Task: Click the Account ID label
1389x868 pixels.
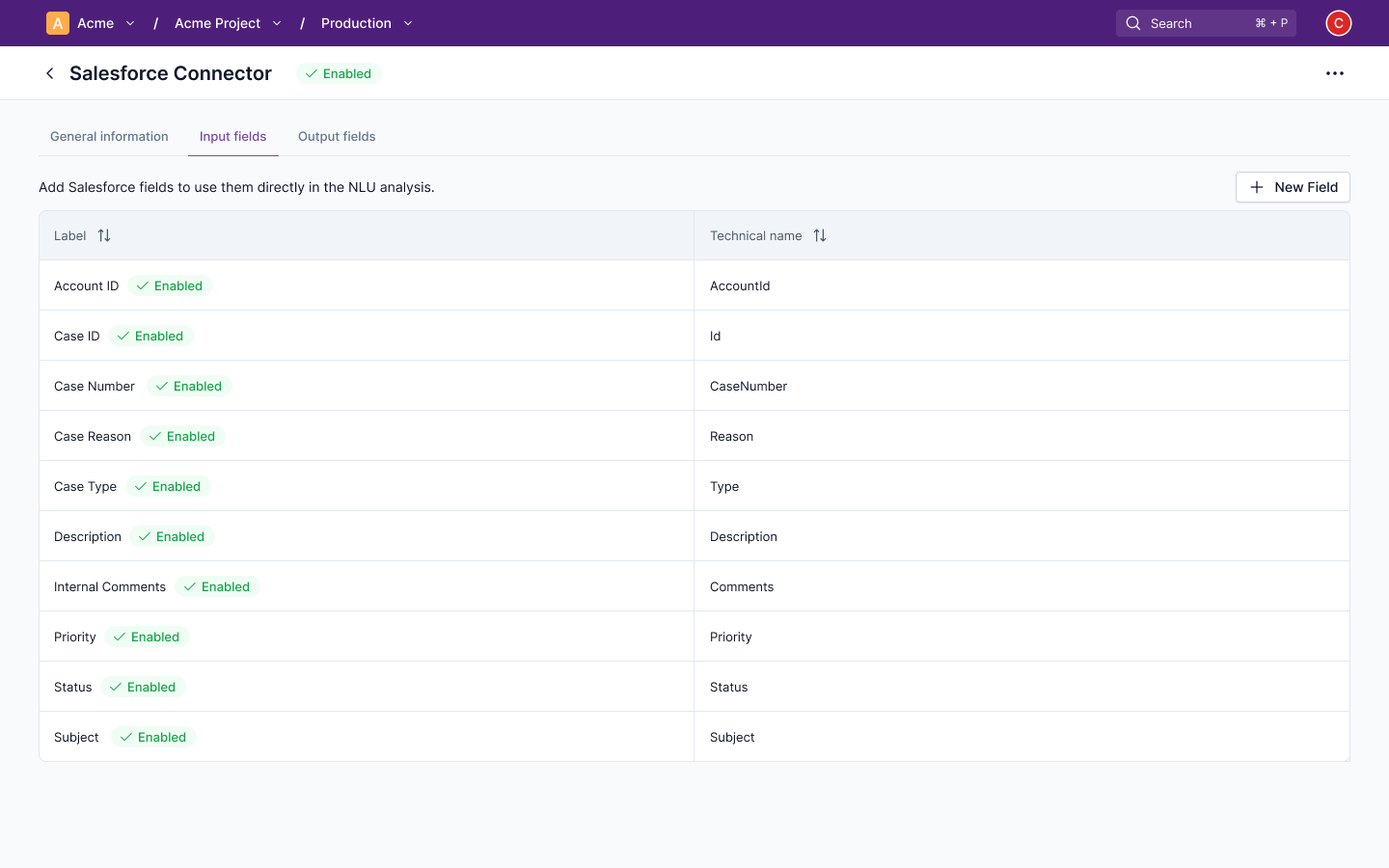Action: click(x=87, y=285)
